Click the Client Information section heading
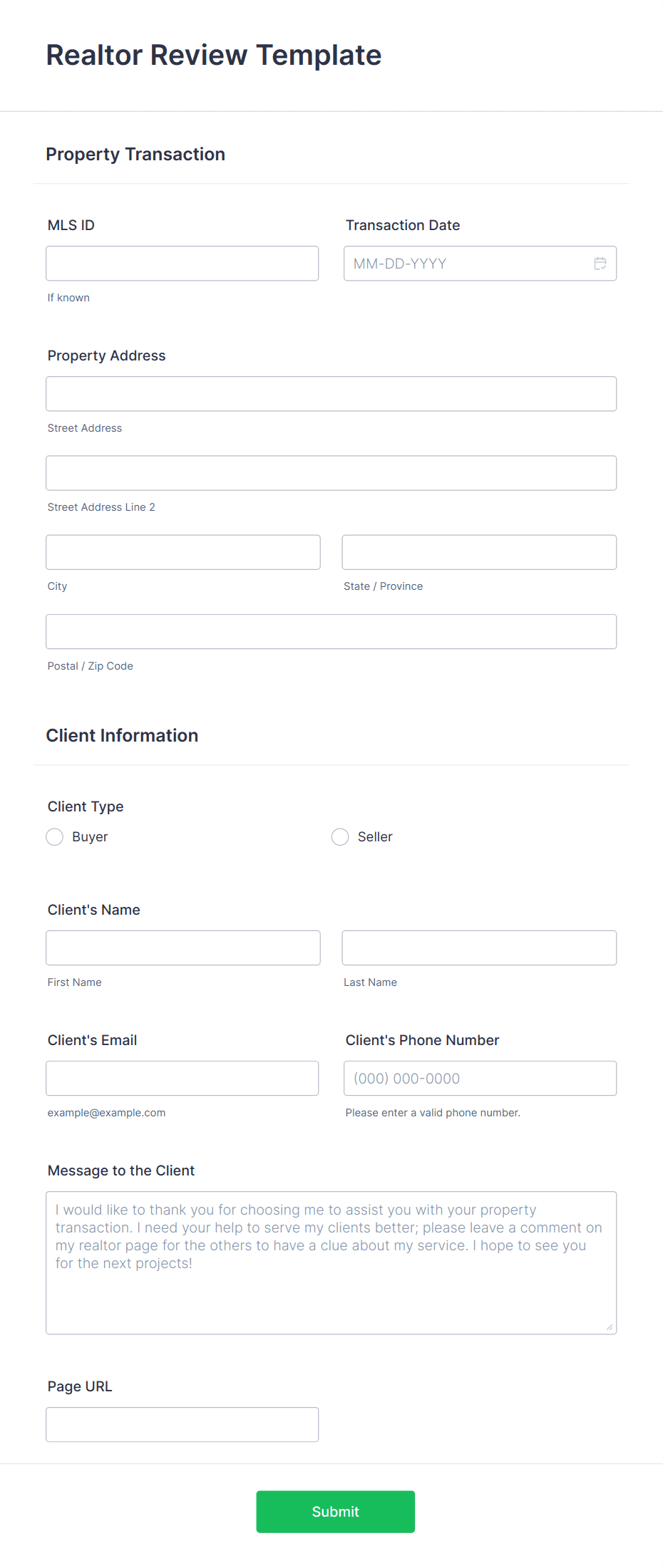 pos(122,735)
